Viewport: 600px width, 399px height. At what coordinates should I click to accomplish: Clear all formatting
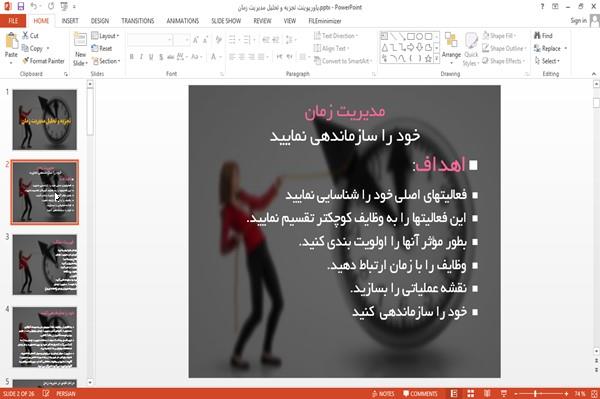pos(218,39)
